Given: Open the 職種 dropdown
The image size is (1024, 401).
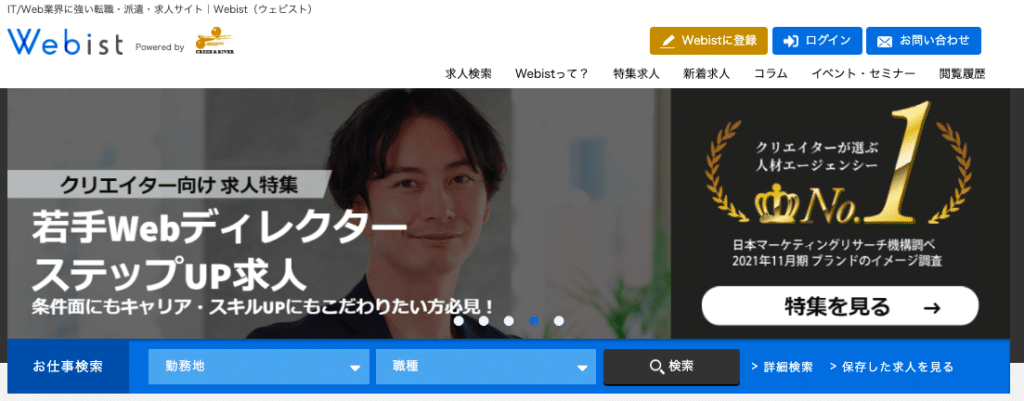Looking at the screenshot, I should tap(486, 366).
